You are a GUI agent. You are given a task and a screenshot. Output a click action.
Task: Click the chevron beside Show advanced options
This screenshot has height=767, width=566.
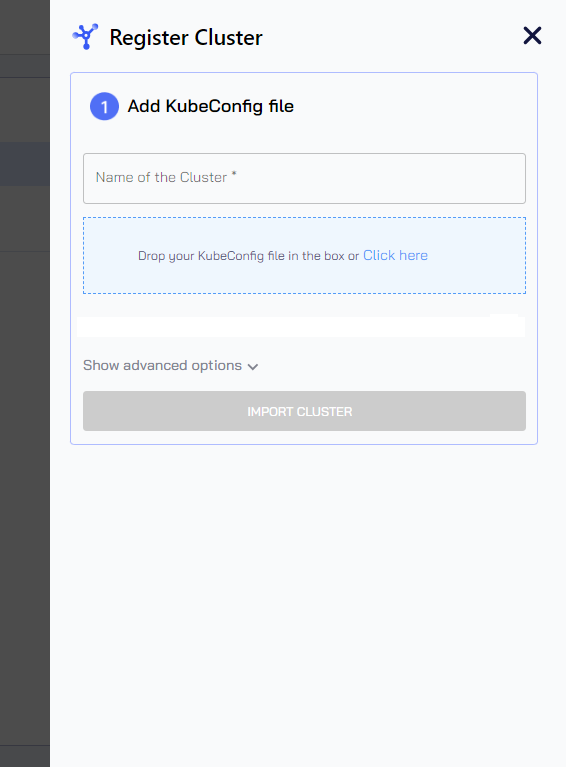point(253,367)
